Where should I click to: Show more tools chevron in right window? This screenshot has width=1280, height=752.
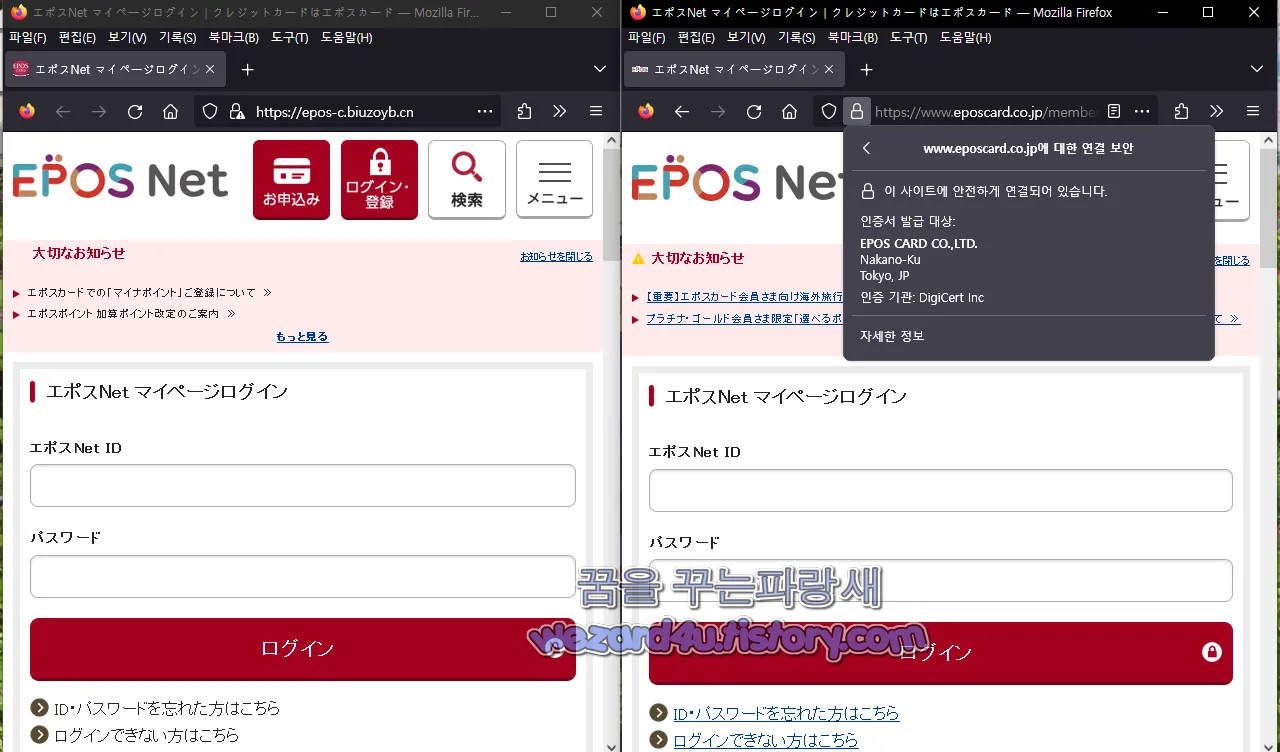pyautogui.click(x=1216, y=112)
